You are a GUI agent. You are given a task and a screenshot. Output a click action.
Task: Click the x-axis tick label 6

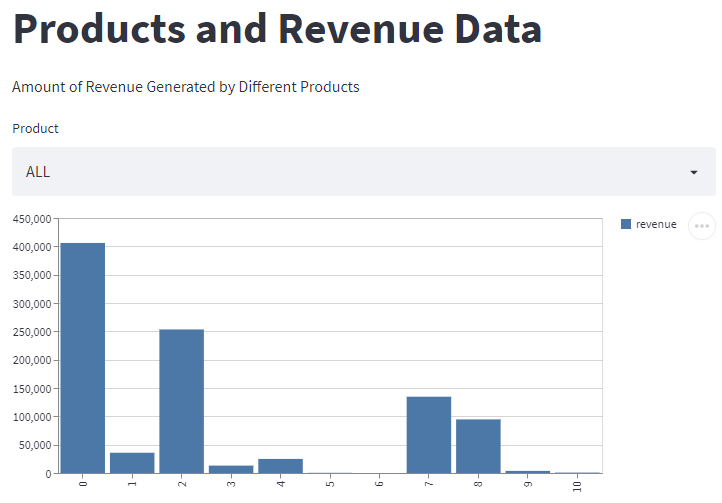pos(379,484)
